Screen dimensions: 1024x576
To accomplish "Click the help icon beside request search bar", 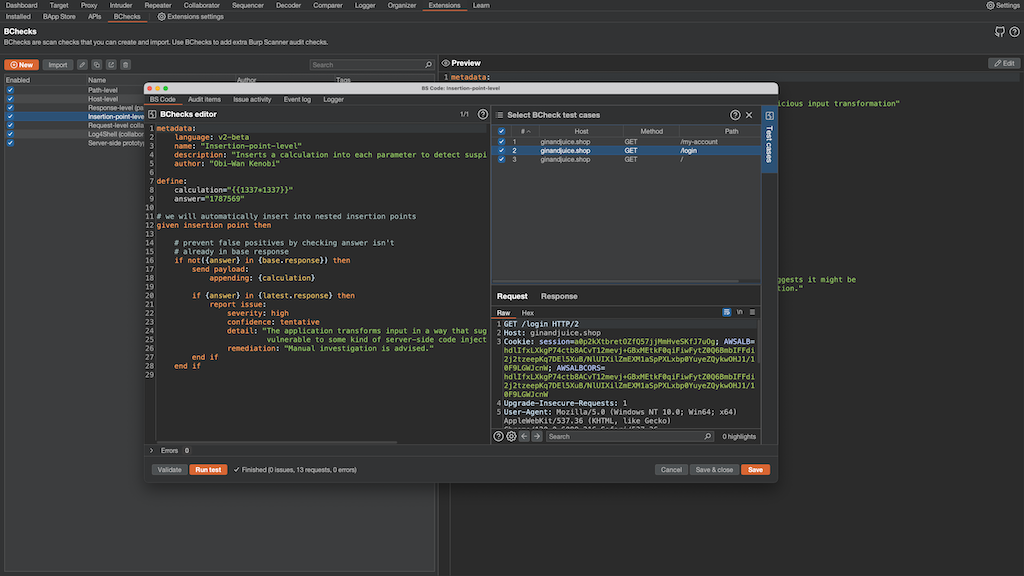I will 498,436.
